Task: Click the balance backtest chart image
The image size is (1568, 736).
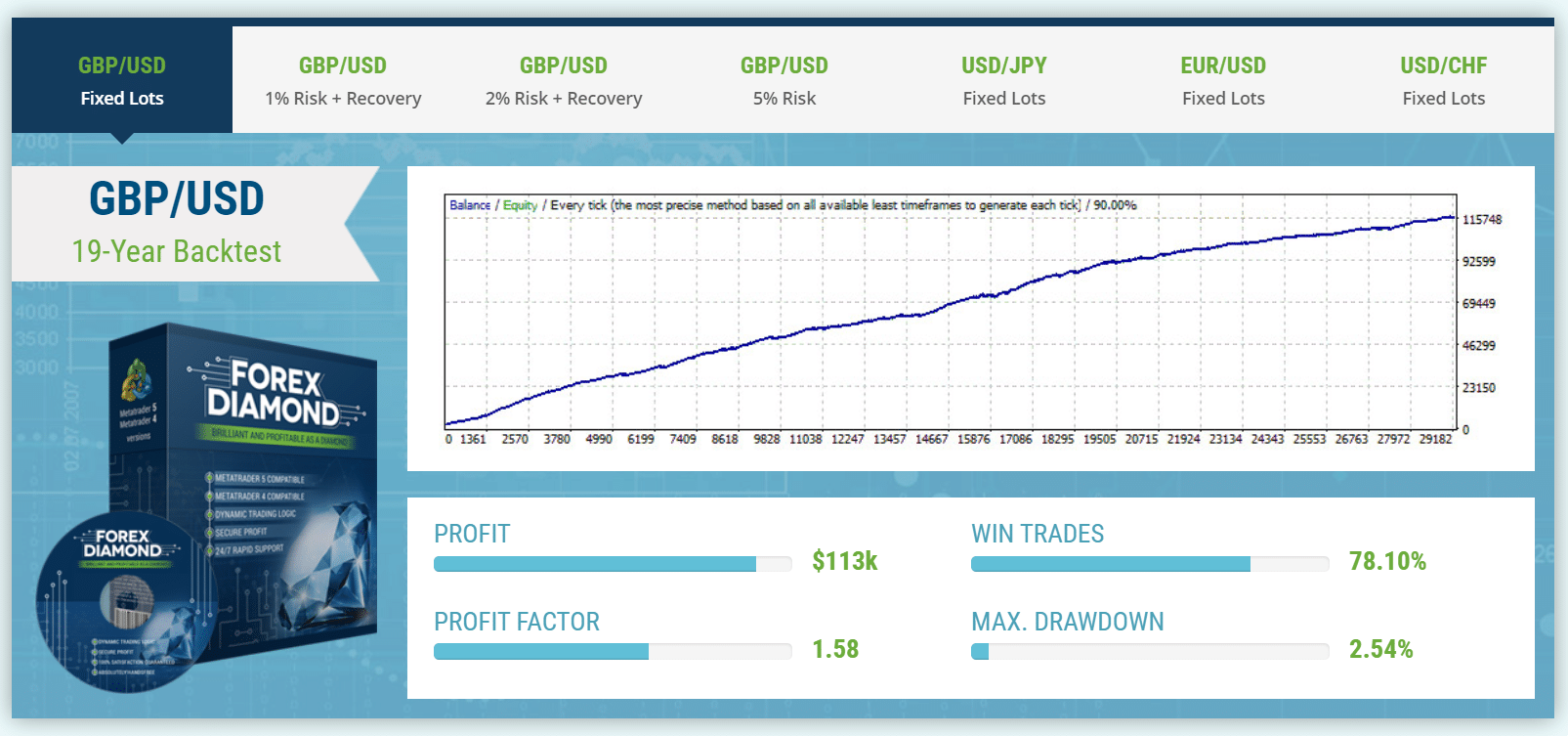Action: pyautogui.click(x=971, y=320)
